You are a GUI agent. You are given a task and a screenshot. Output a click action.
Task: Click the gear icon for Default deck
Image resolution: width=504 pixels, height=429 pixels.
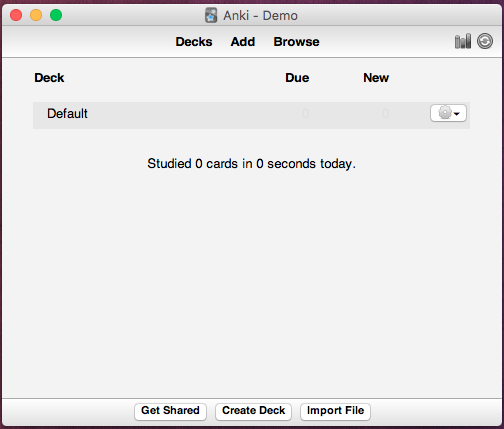click(445, 113)
